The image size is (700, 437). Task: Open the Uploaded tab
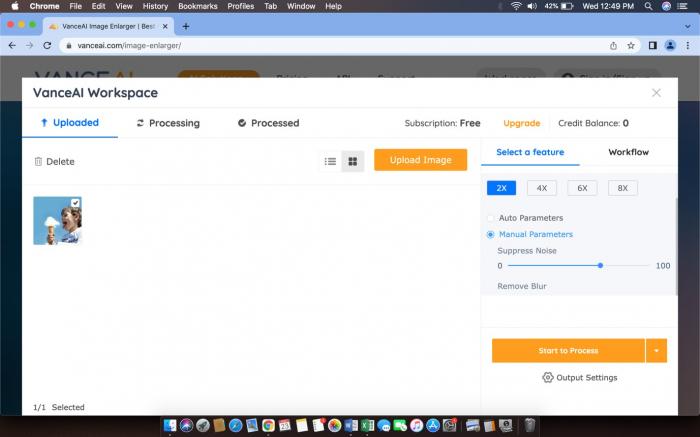coord(70,123)
